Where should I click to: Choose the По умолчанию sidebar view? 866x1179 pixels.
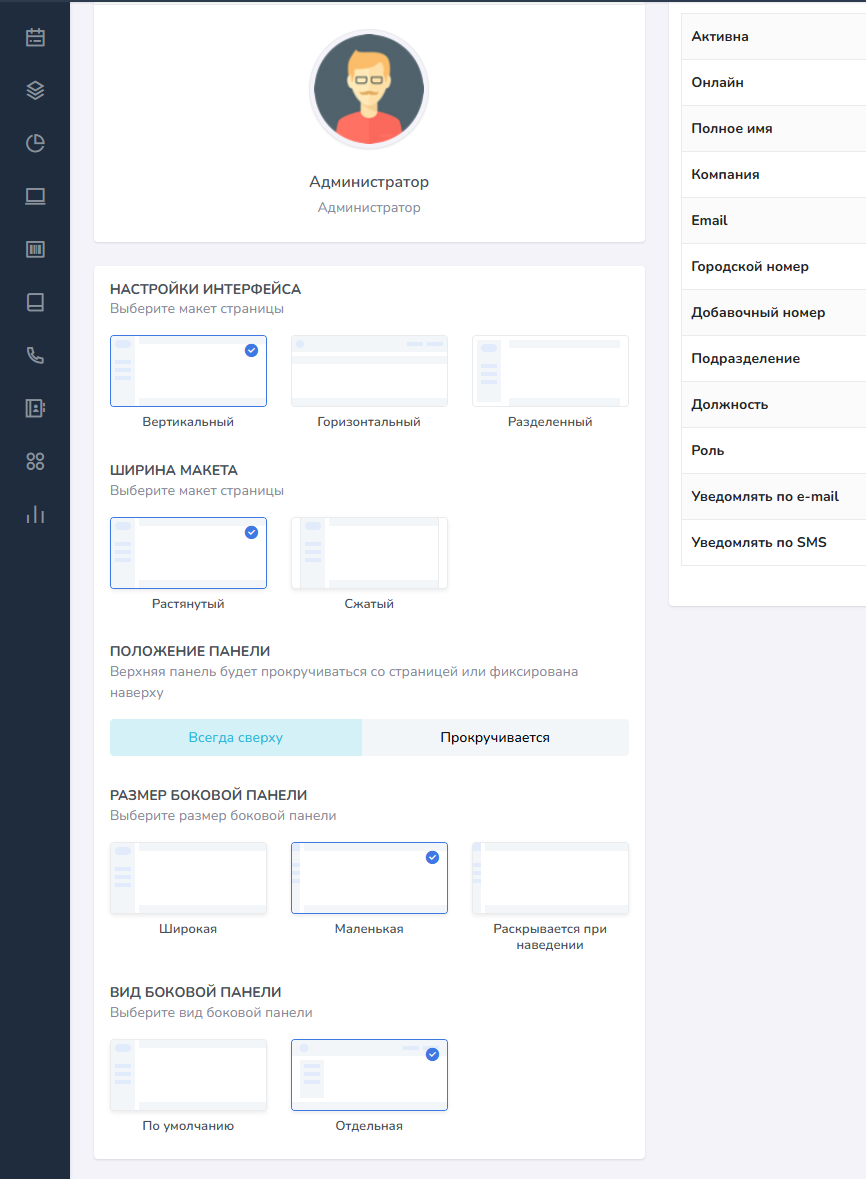coord(188,1075)
